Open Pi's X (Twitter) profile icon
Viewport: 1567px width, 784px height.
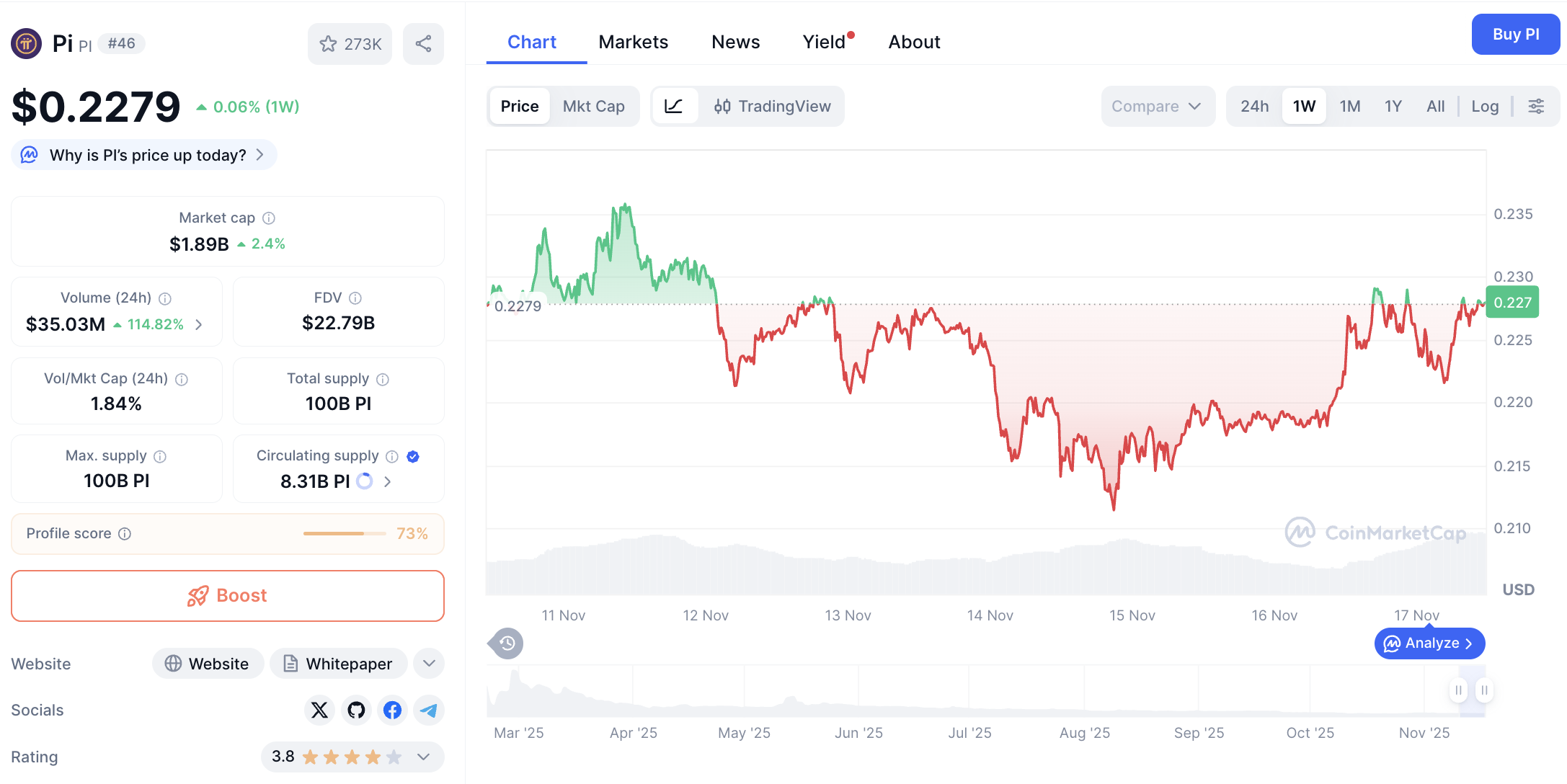[x=319, y=710]
